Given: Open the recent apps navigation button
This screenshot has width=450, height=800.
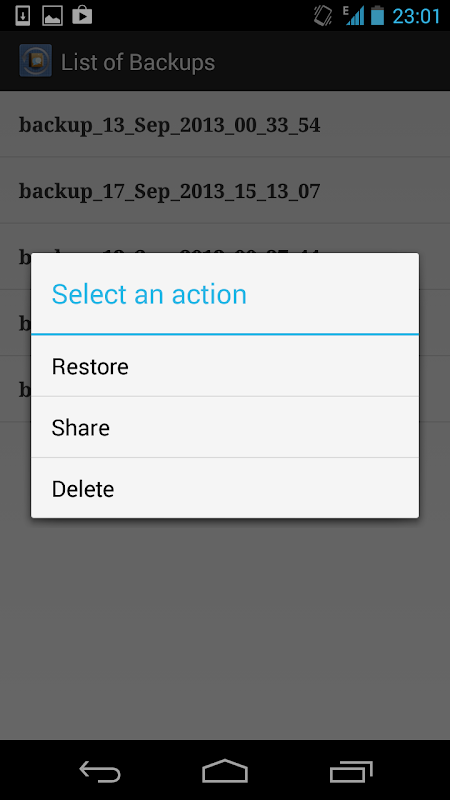Looking at the screenshot, I should click(351, 771).
